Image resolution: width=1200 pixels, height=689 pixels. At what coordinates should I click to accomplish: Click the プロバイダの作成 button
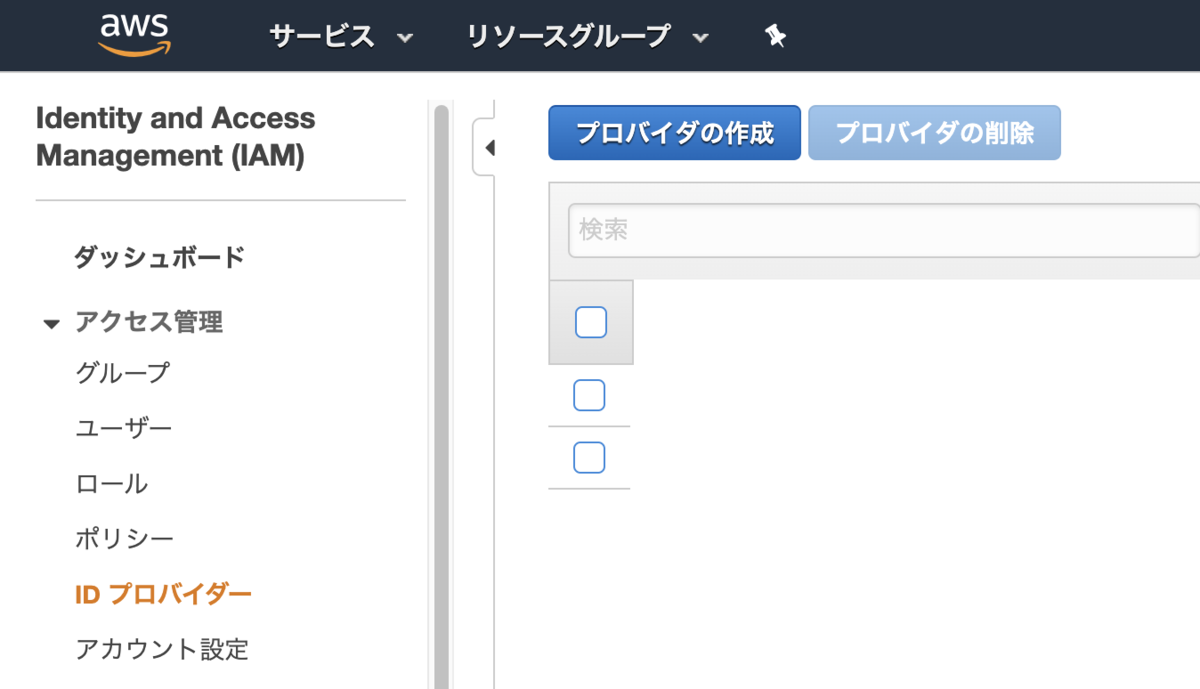pos(674,133)
